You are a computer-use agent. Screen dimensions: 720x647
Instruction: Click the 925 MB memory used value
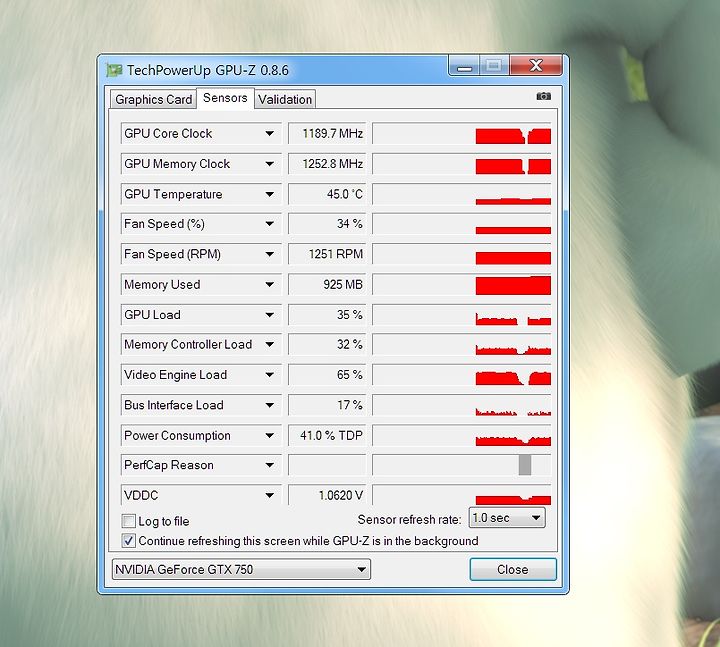point(327,284)
